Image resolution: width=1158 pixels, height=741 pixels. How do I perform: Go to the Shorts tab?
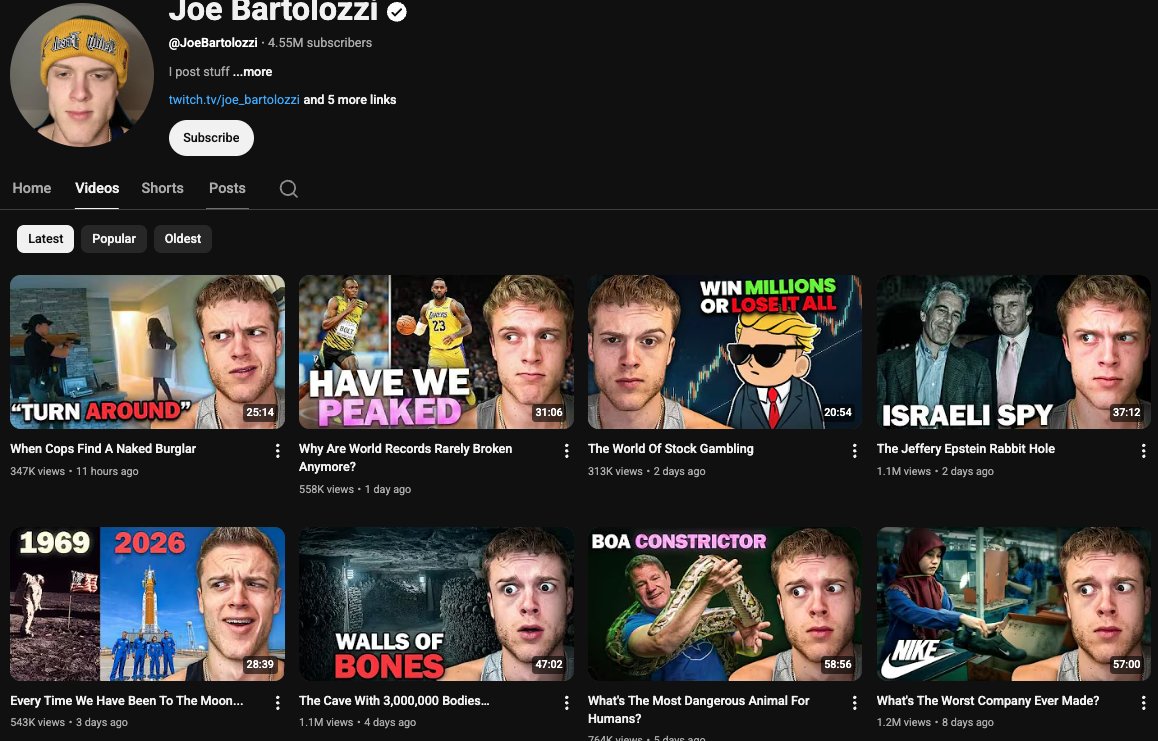click(162, 188)
